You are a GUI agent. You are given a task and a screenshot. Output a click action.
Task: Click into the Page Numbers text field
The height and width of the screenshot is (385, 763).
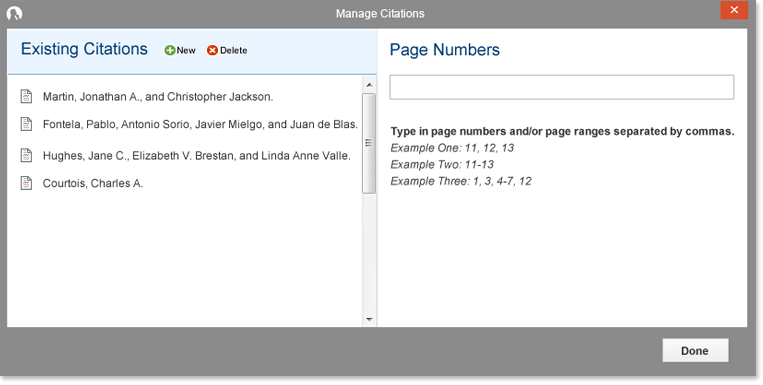coord(562,87)
